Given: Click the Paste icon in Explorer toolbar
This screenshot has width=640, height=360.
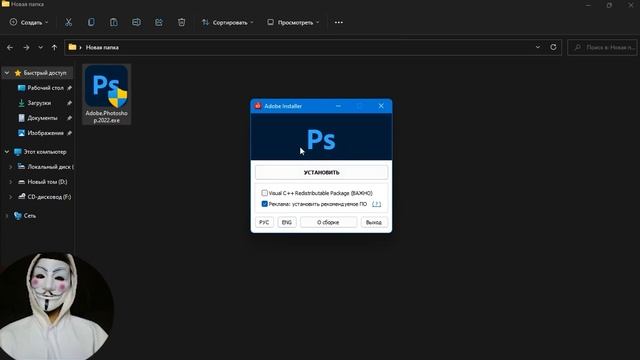Looking at the screenshot, I should [x=113, y=22].
